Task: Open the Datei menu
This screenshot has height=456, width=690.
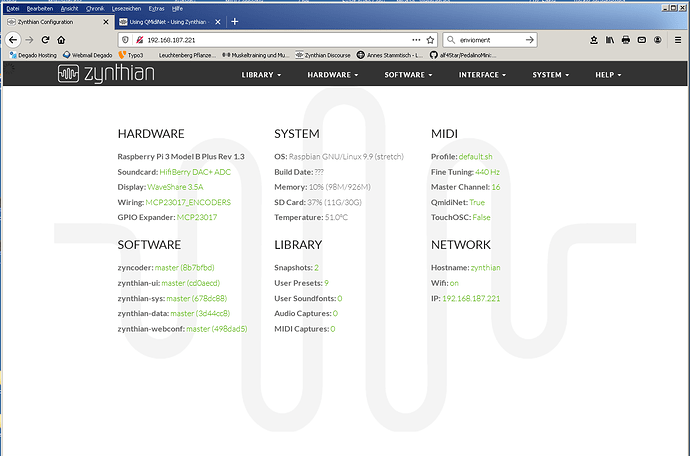Action: click(x=13, y=8)
